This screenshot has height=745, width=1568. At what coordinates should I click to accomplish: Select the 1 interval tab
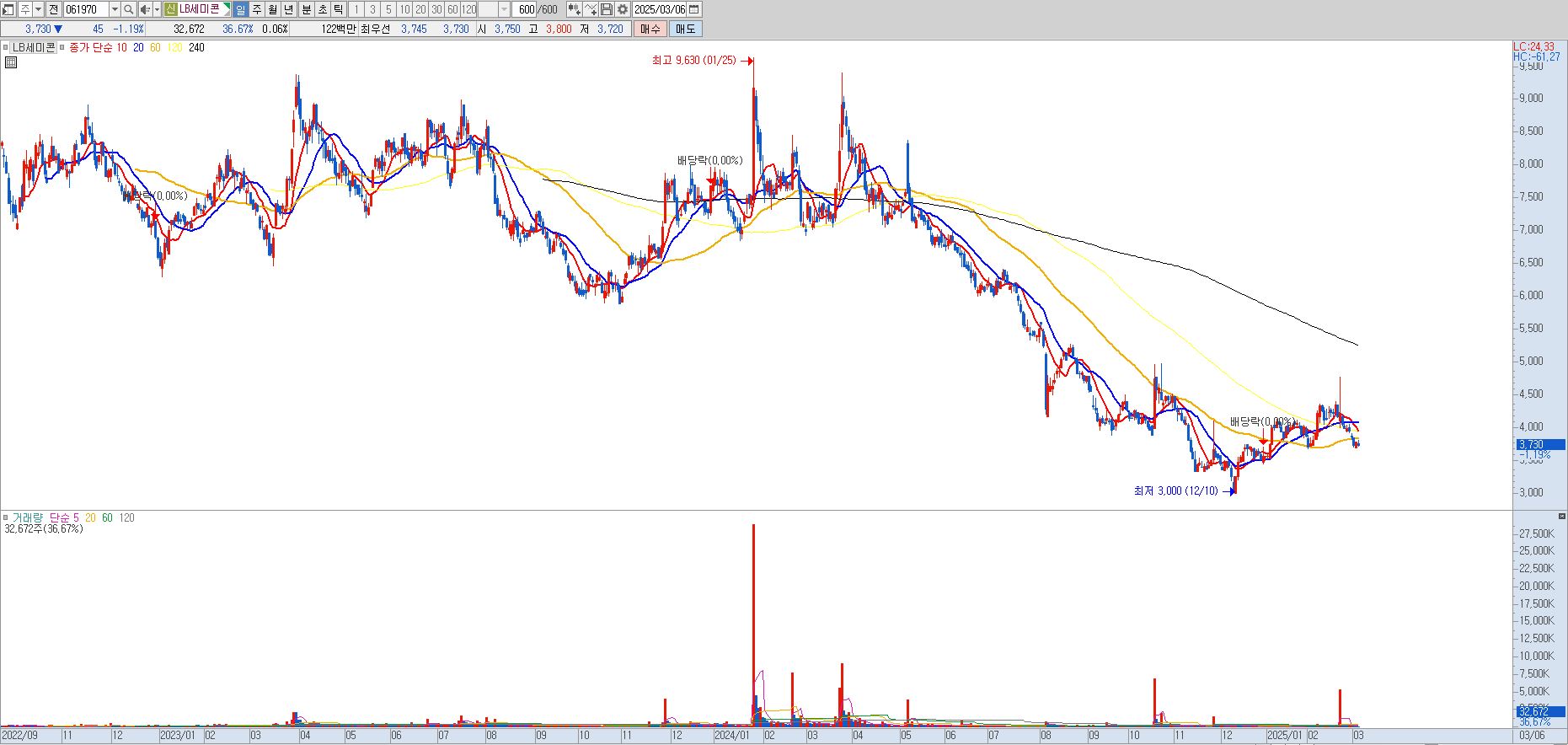click(x=356, y=9)
